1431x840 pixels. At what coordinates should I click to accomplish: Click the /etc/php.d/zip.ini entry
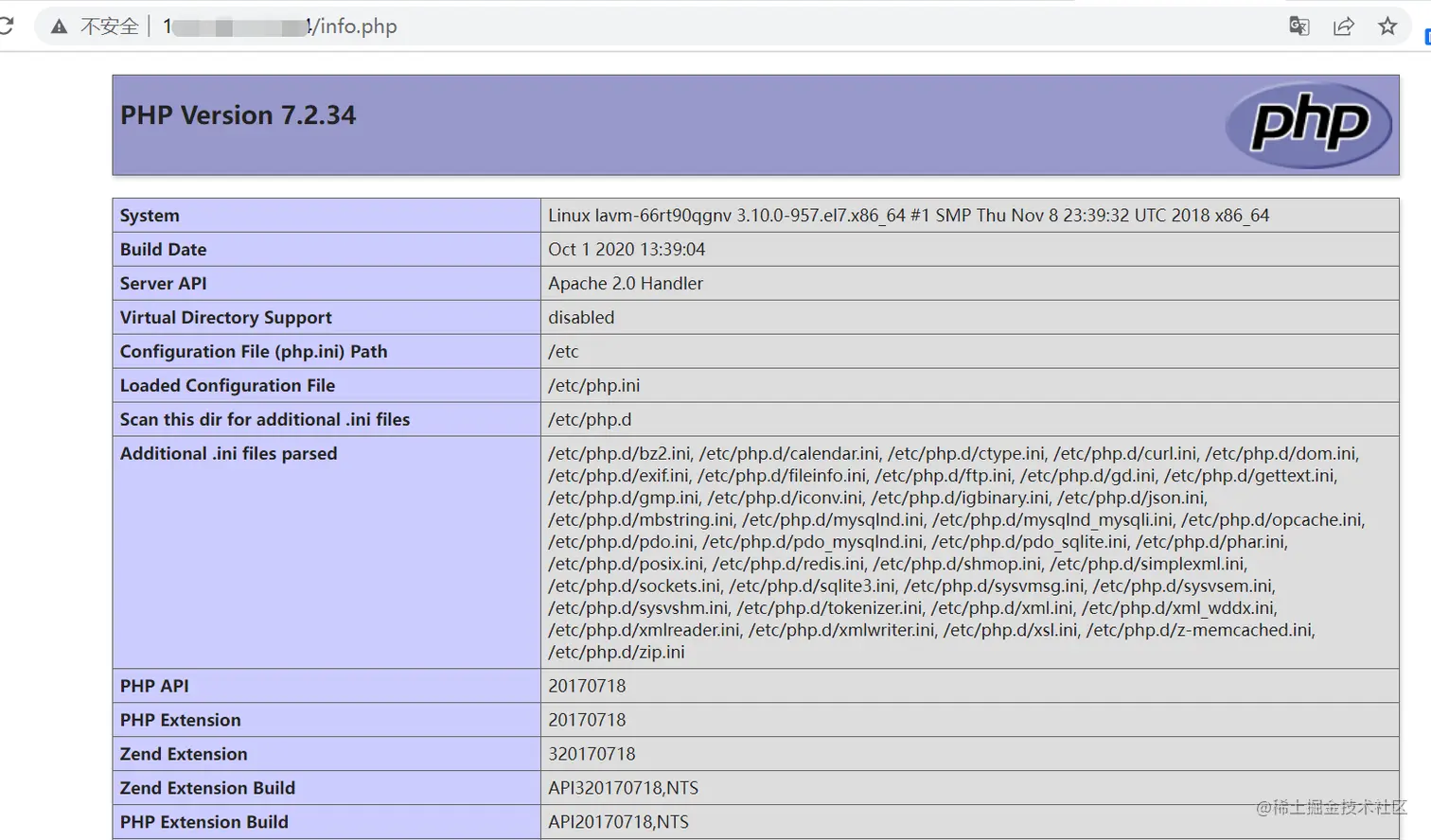(x=616, y=653)
